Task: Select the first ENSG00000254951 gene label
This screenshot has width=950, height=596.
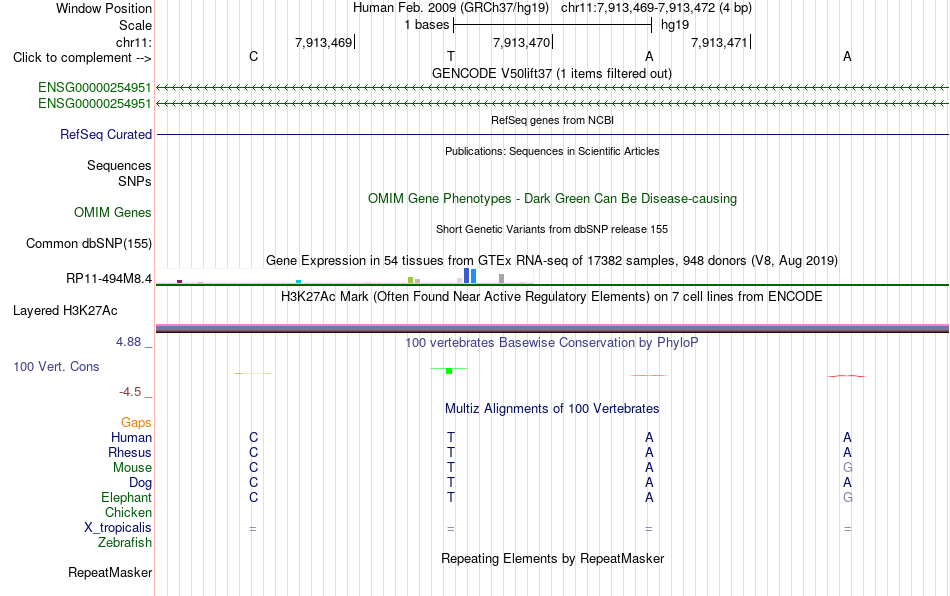Action: 95,88
